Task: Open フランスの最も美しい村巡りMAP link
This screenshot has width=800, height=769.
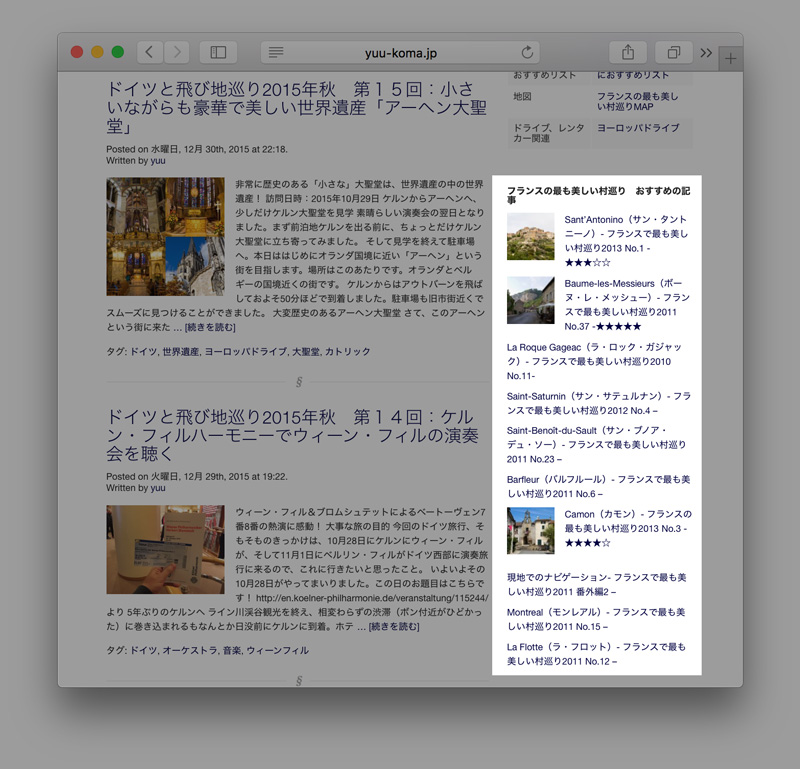Action: 638,101
